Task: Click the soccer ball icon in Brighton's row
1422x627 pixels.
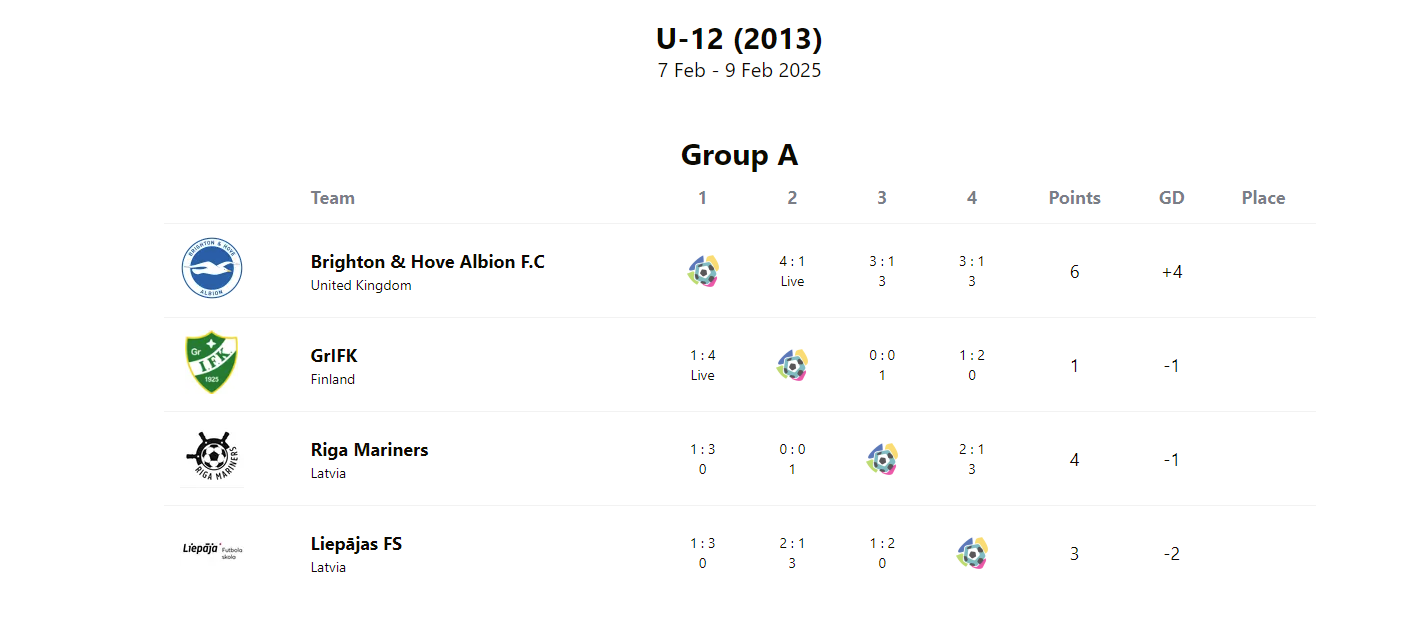Action: (x=703, y=271)
